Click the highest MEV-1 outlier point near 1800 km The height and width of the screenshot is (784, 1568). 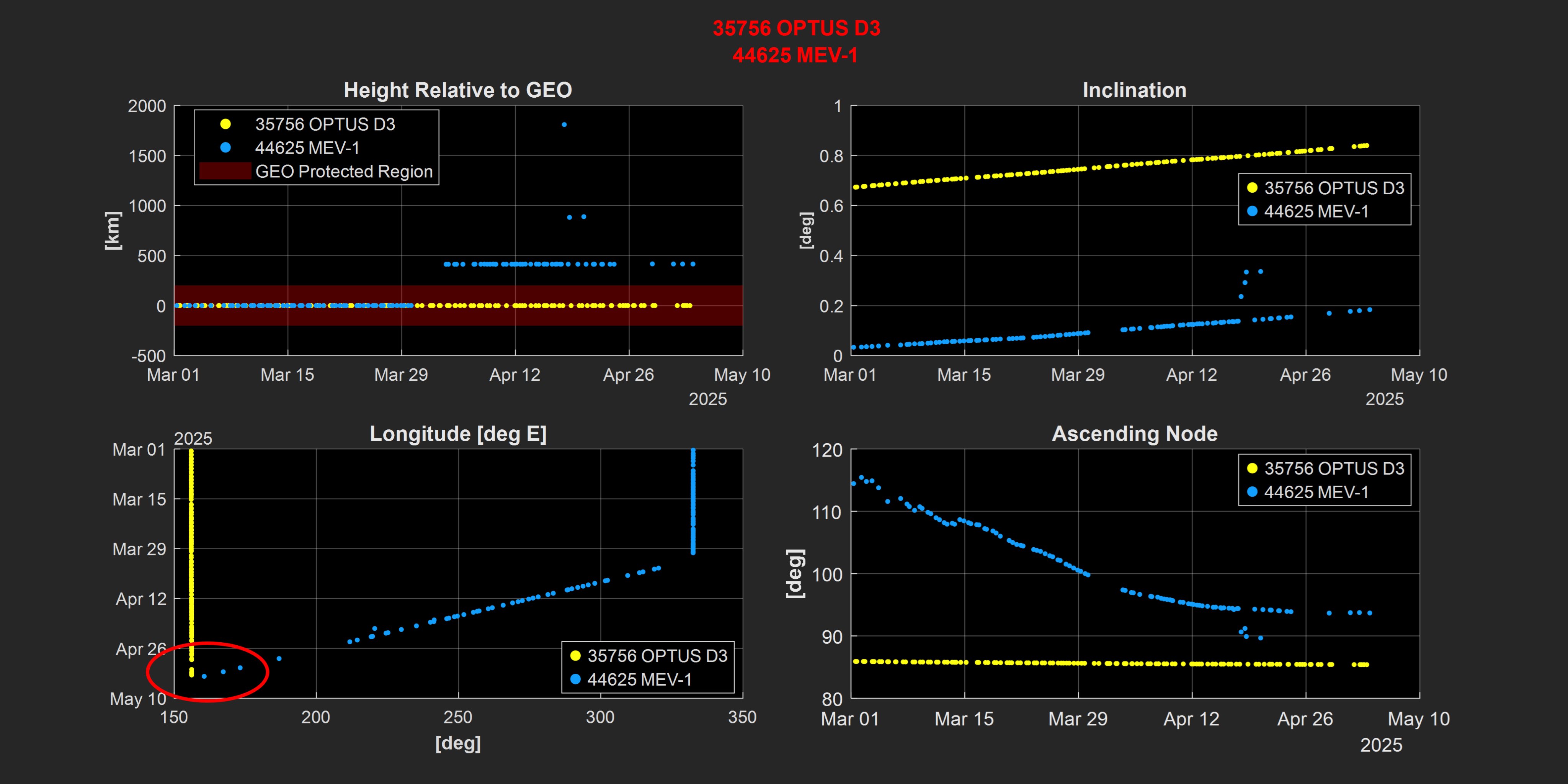point(564,125)
